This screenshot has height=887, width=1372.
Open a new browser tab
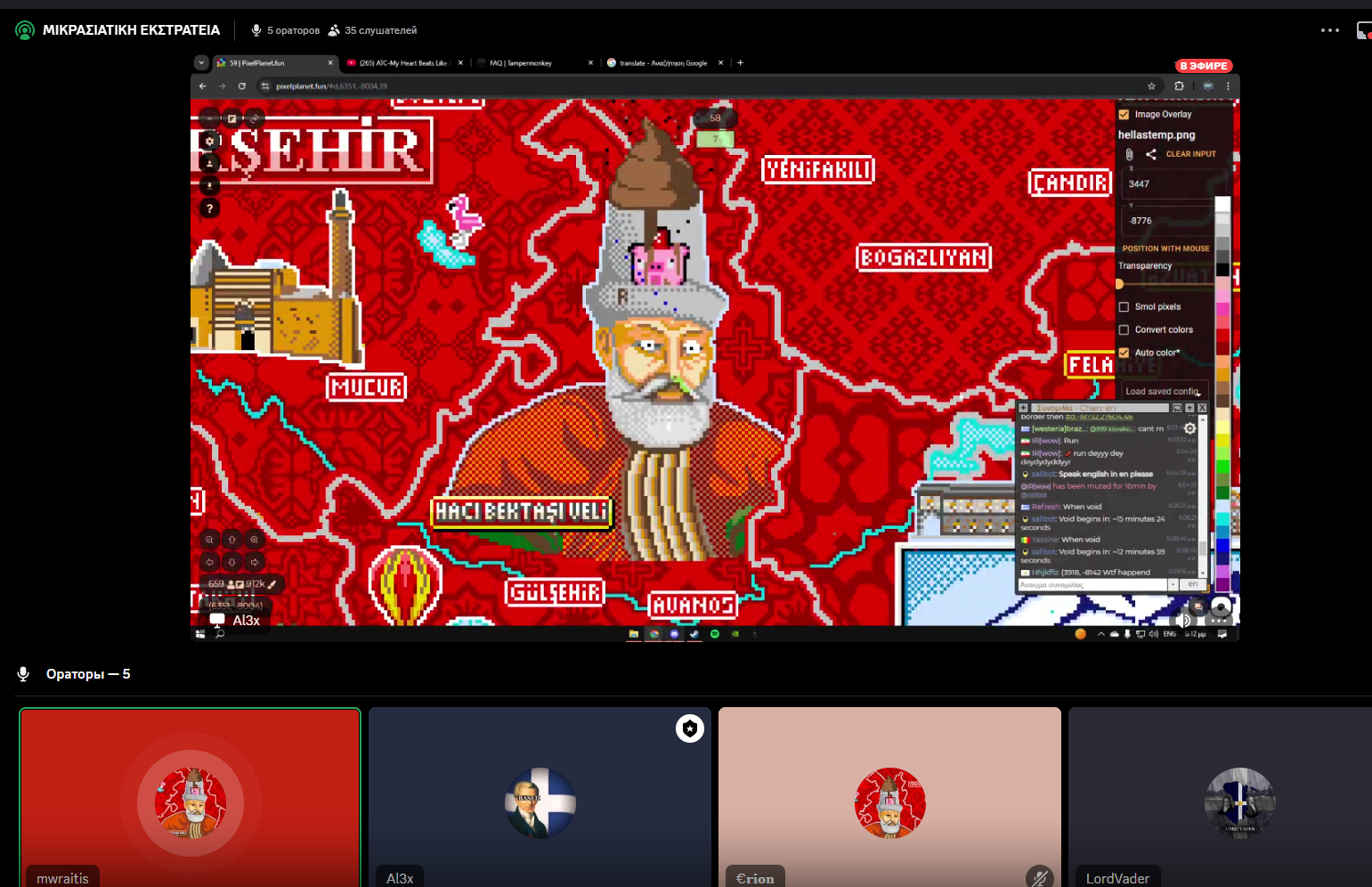click(x=740, y=63)
